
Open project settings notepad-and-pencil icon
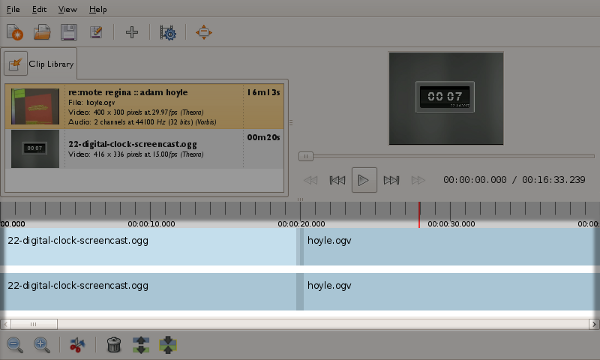tap(96, 32)
